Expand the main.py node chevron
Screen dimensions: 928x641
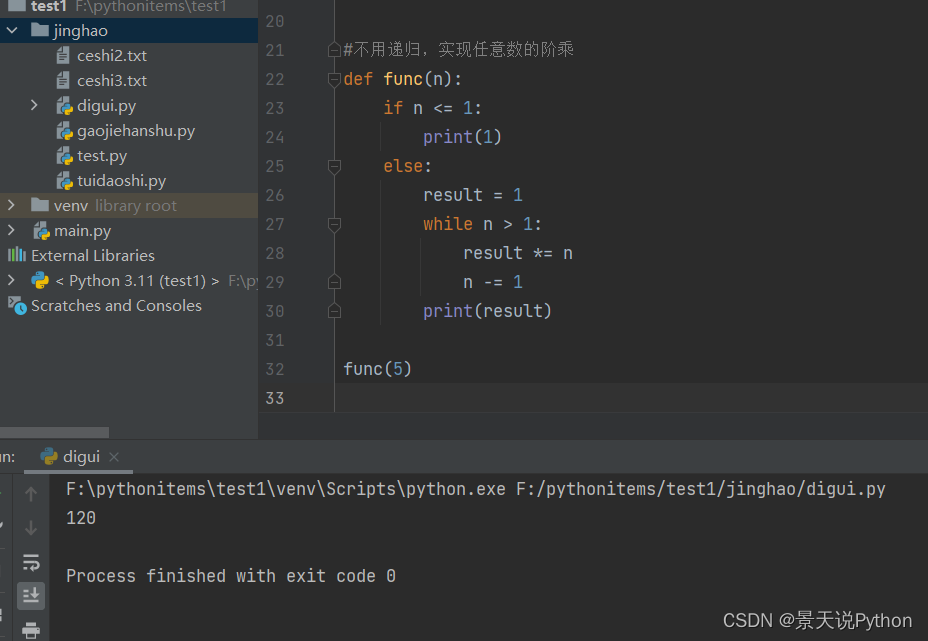[11, 230]
